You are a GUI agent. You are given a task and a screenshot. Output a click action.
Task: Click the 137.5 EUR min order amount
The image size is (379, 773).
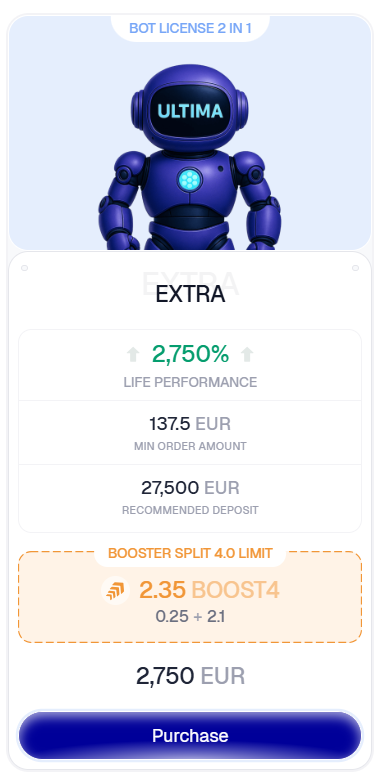(190, 423)
